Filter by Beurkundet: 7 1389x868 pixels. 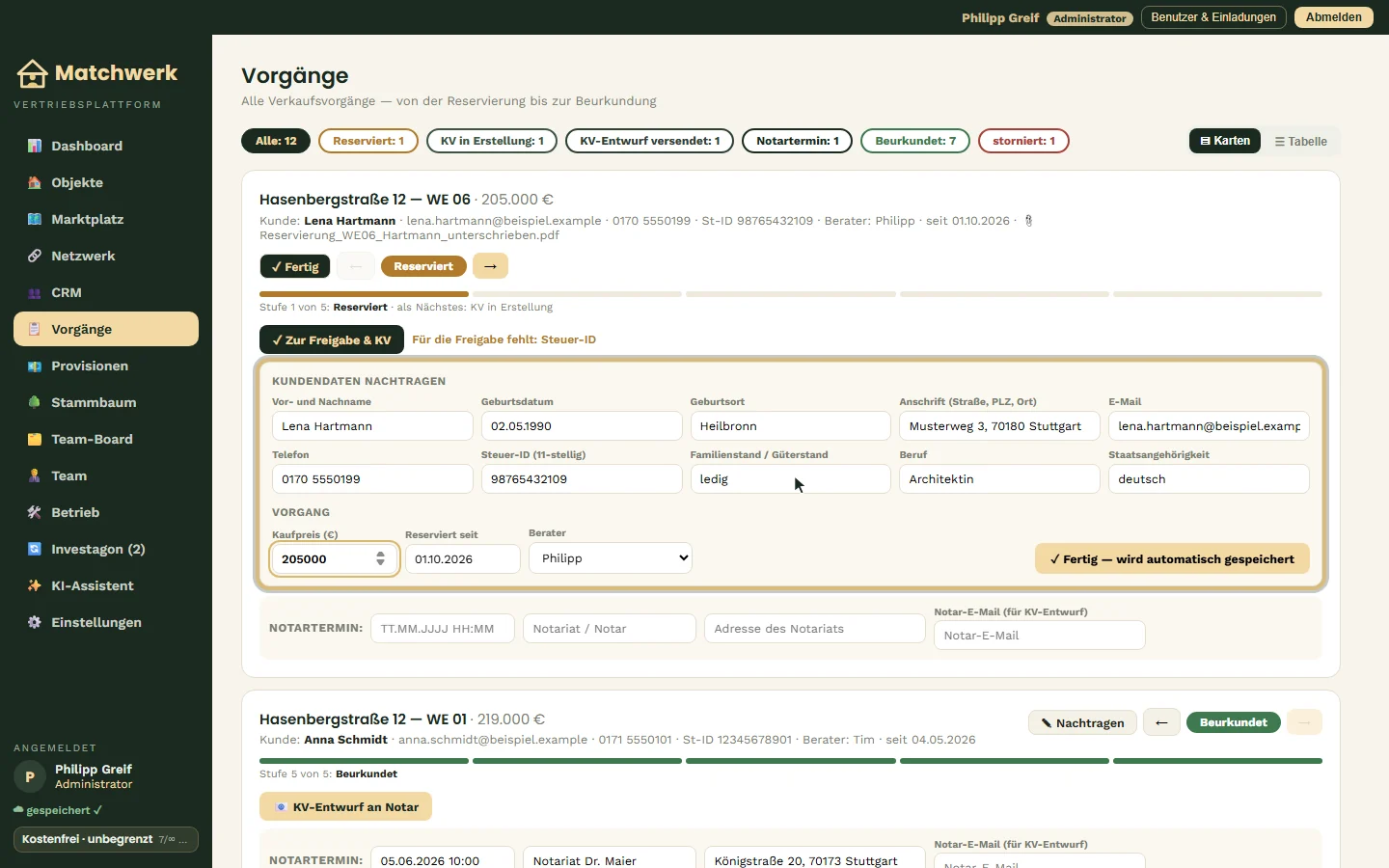click(915, 141)
